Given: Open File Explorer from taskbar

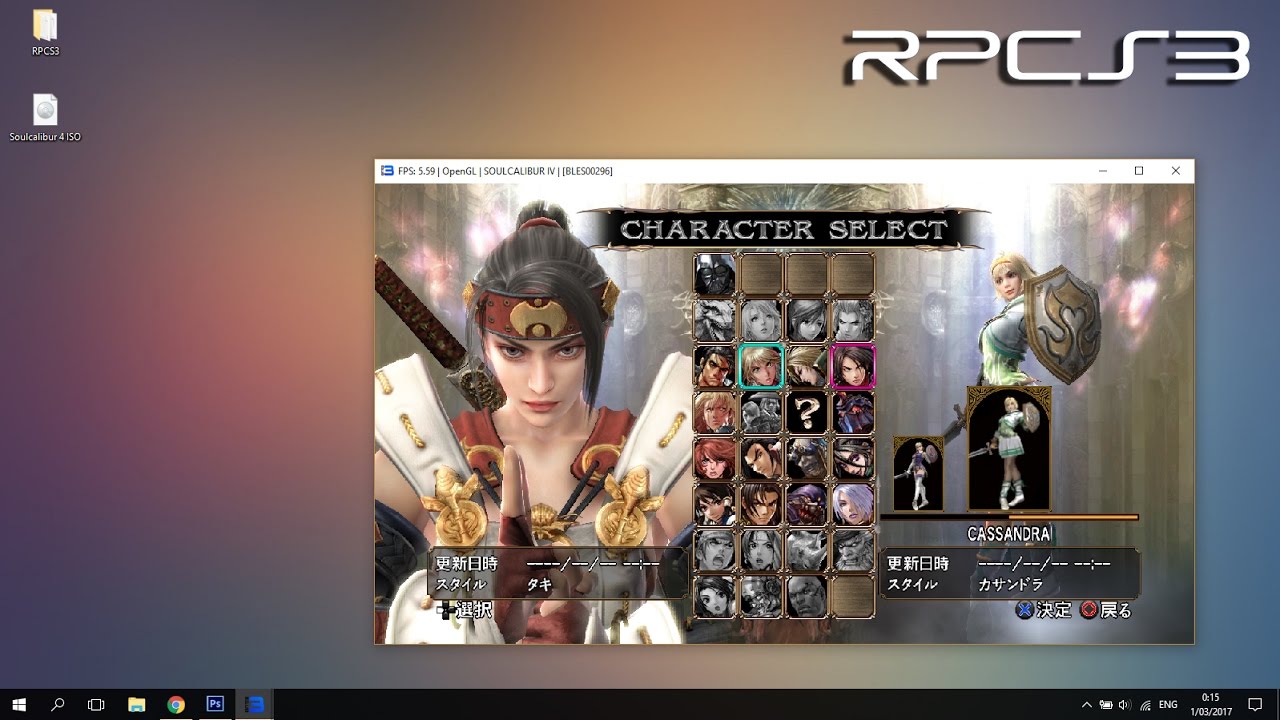Looking at the screenshot, I should point(136,704).
